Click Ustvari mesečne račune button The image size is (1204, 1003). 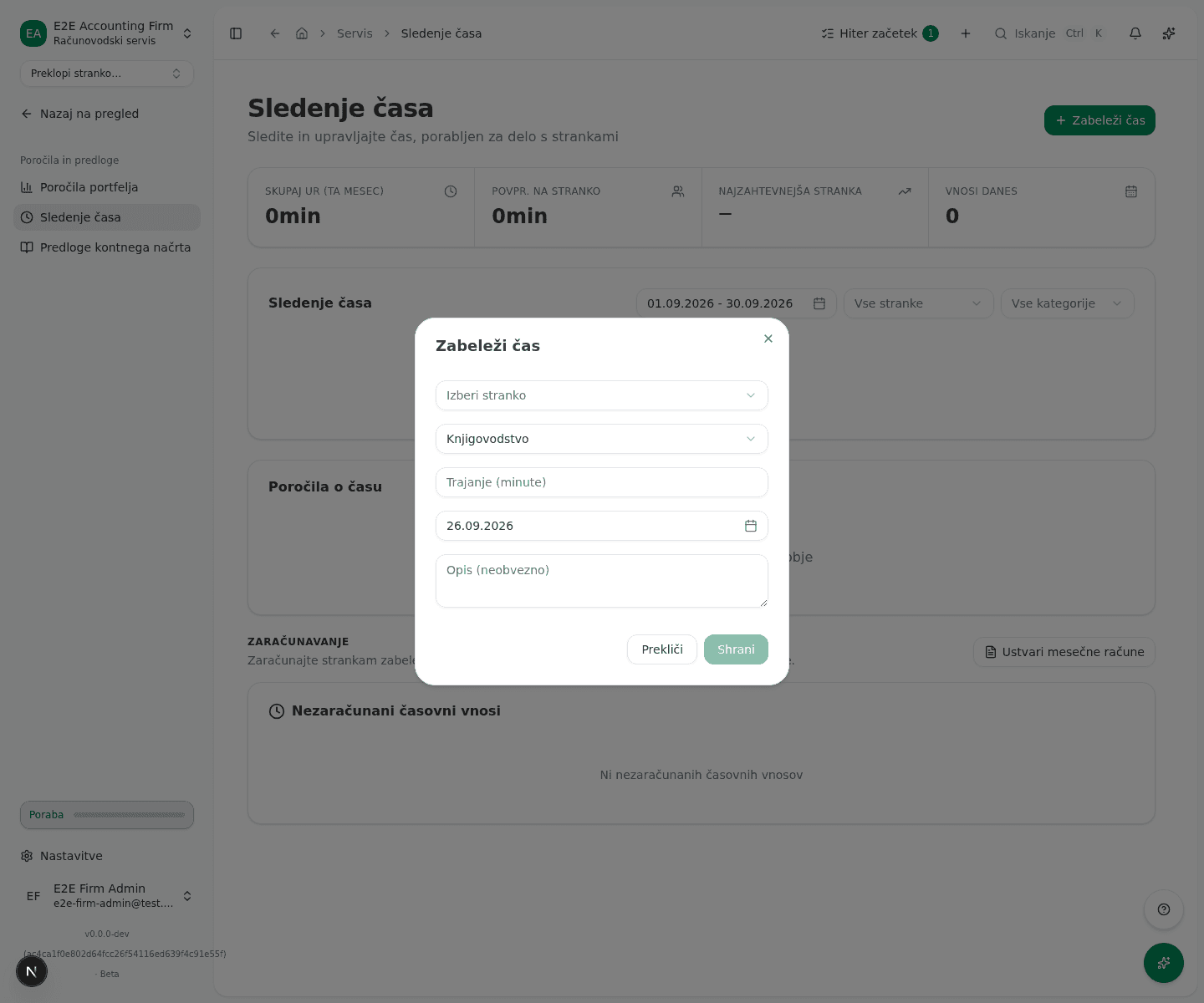pyautogui.click(x=1064, y=652)
